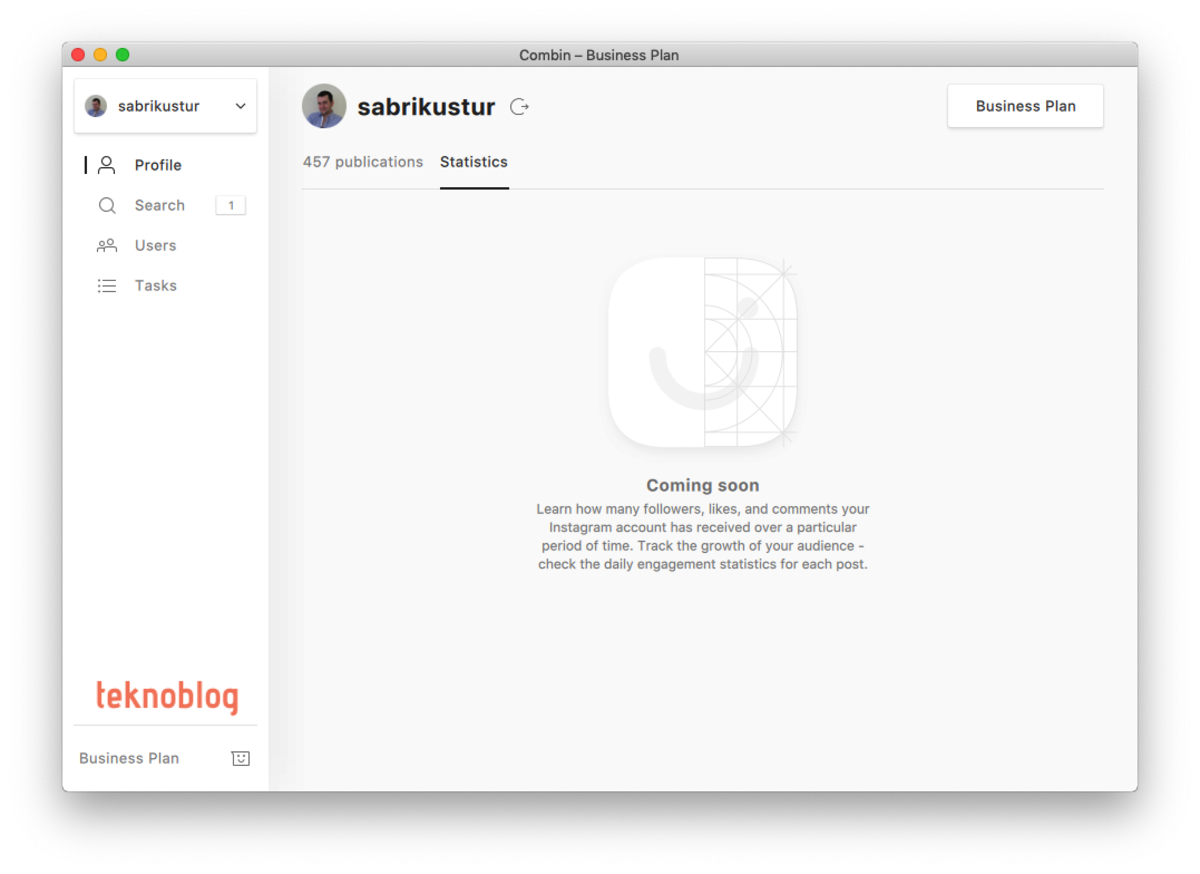The width and height of the screenshot is (1200, 874).
Task: Open Business Plan label in sidebar footer
Action: pos(129,758)
